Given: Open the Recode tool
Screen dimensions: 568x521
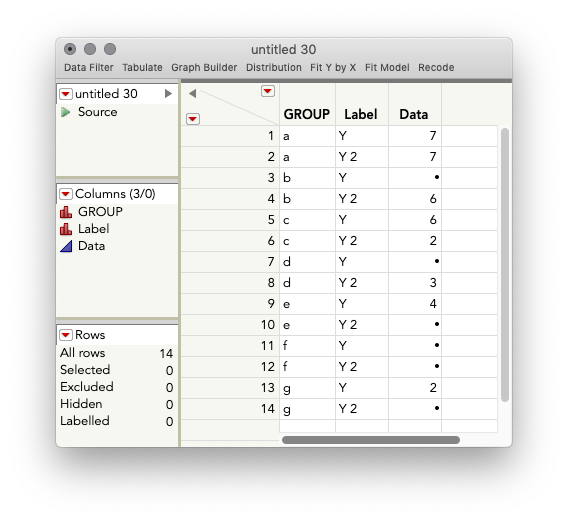Looking at the screenshot, I should (x=436, y=67).
